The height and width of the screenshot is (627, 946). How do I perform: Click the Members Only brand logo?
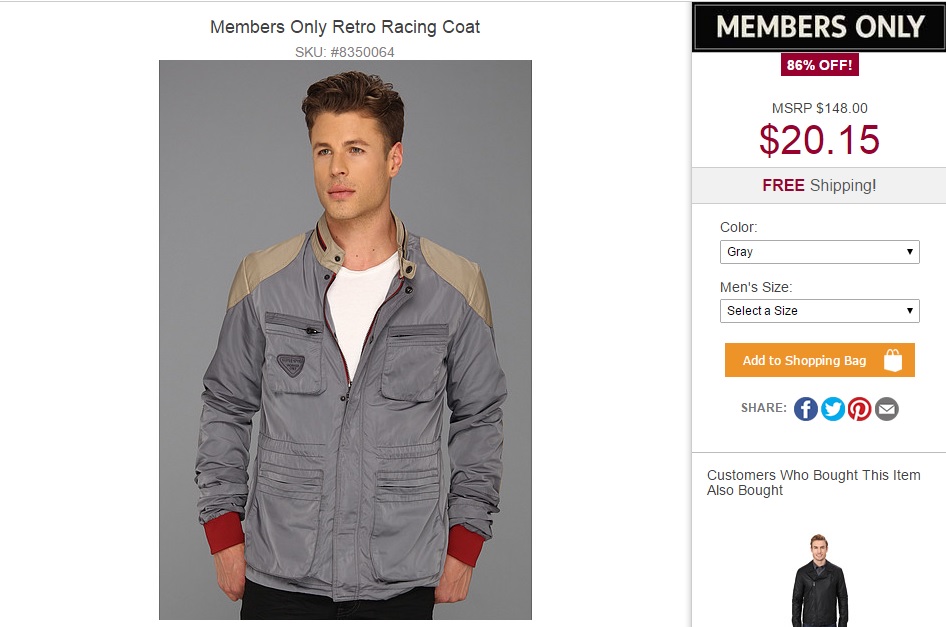click(x=819, y=27)
